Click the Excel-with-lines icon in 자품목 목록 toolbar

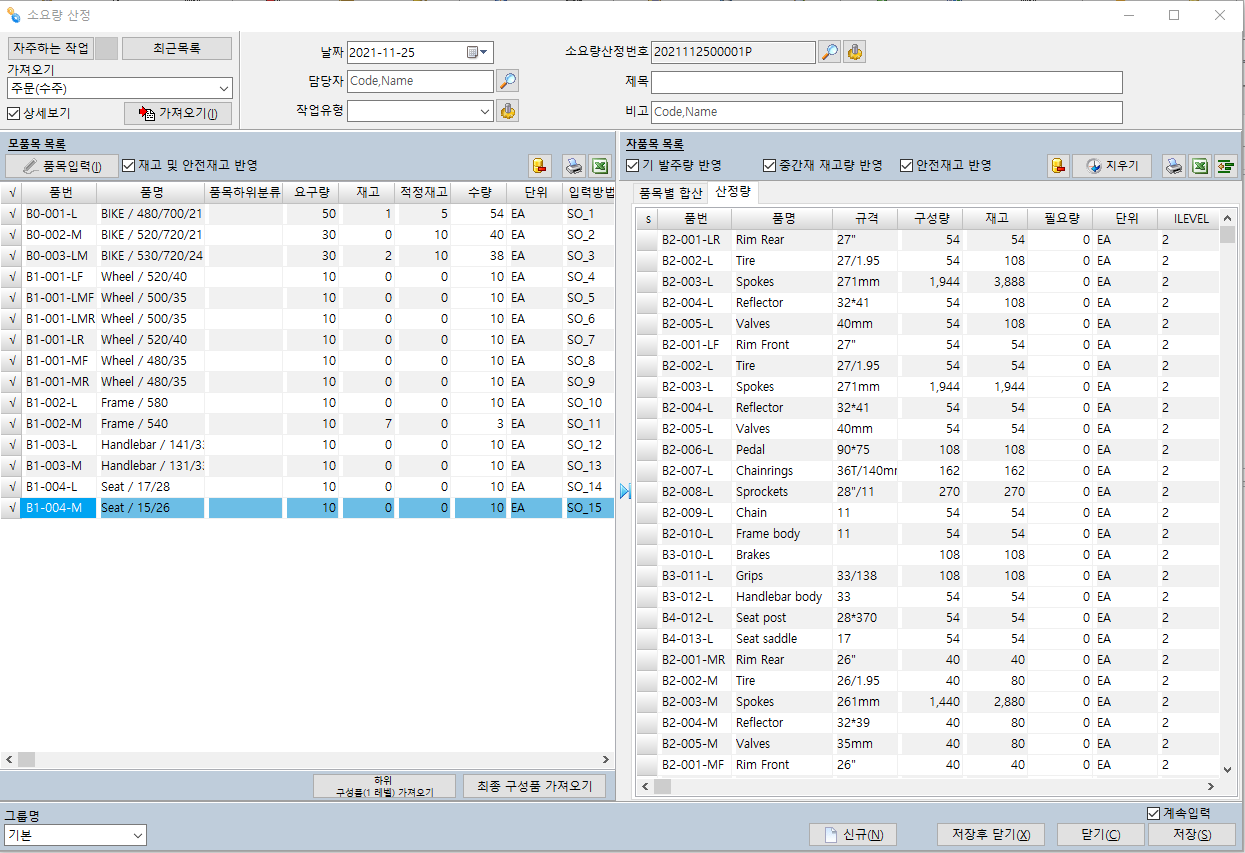[1225, 166]
